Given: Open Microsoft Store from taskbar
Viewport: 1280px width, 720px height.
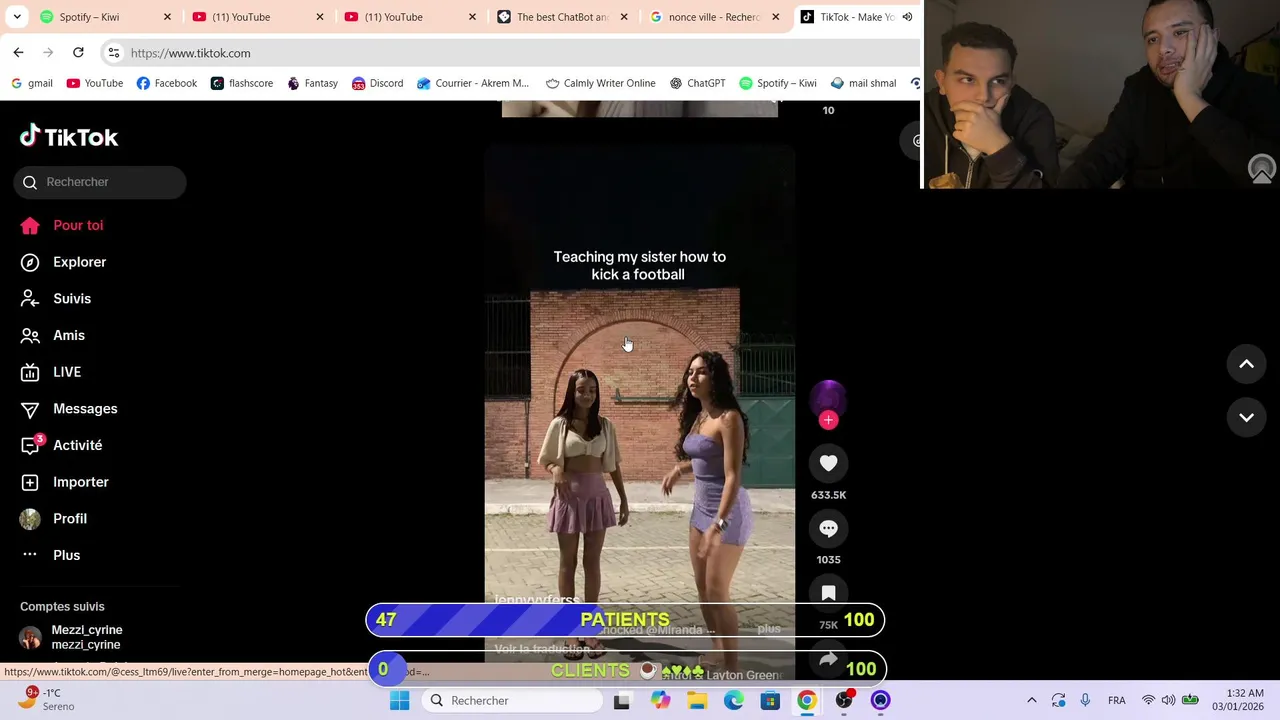Looking at the screenshot, I should (770, 700).
